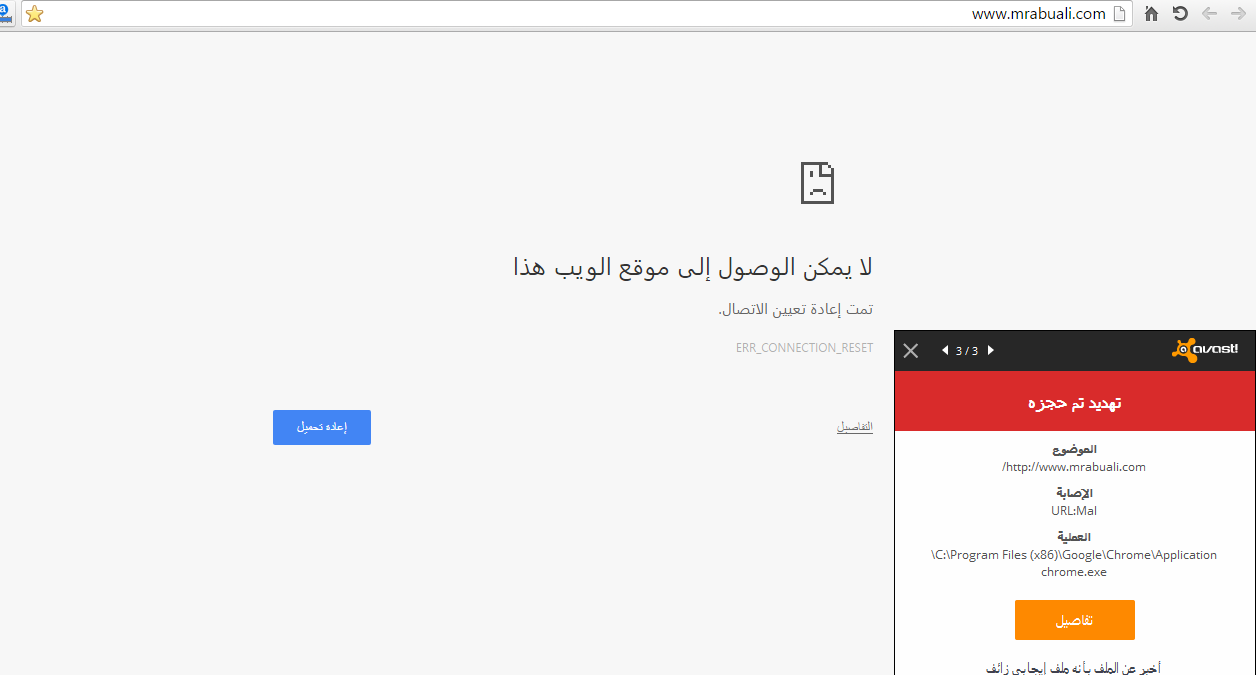Go back using the browser back arrow
1256x675 pixels.
tap(1209, 14)
